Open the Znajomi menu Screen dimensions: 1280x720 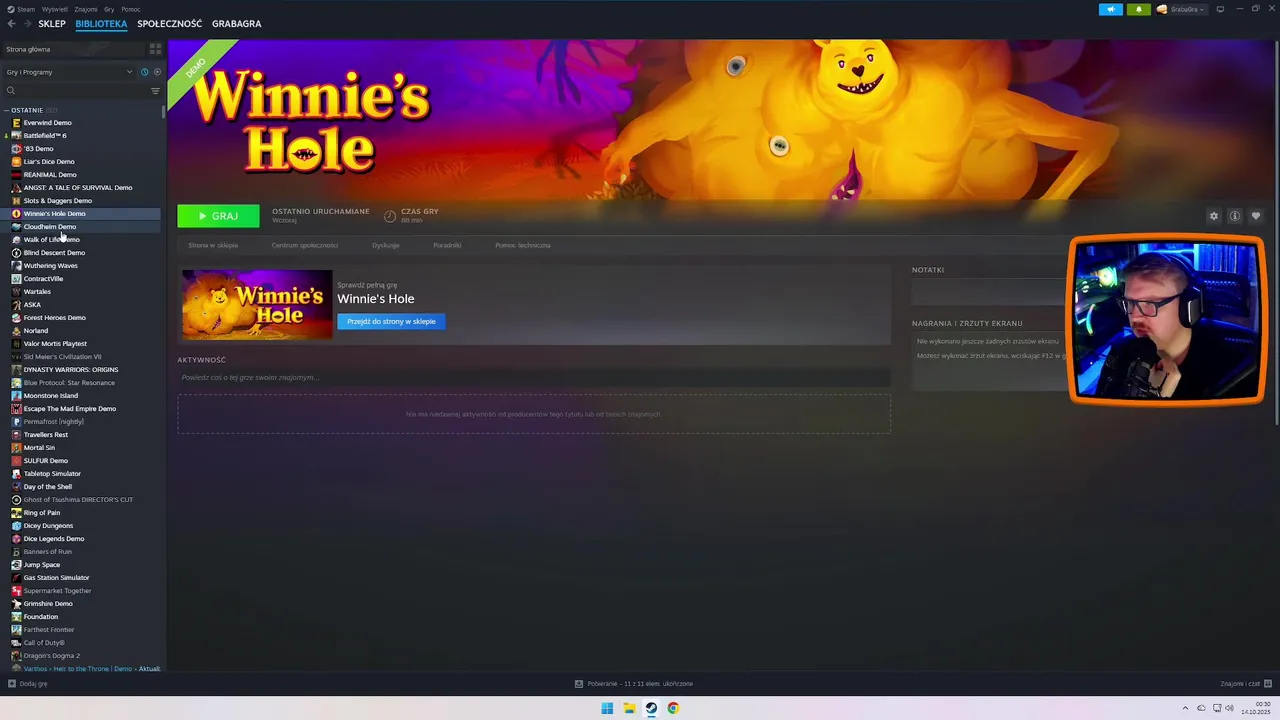tap(86, 9)
